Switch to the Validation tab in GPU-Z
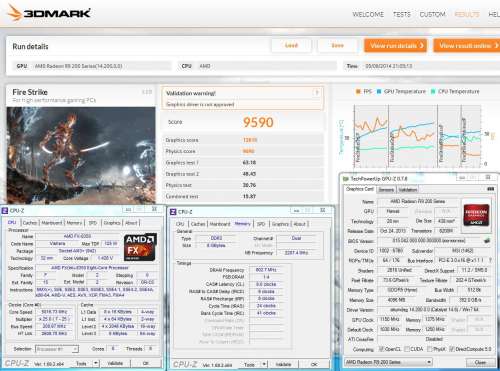 (408, 190)
